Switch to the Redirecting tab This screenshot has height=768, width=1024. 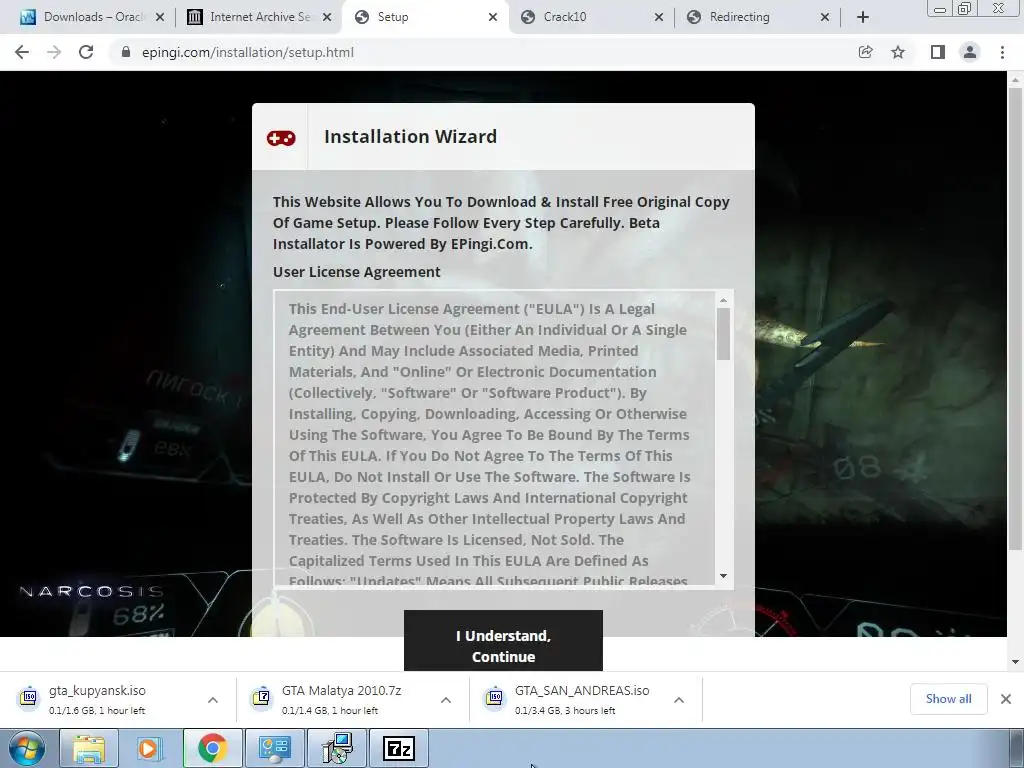click(x=758, y=17)
